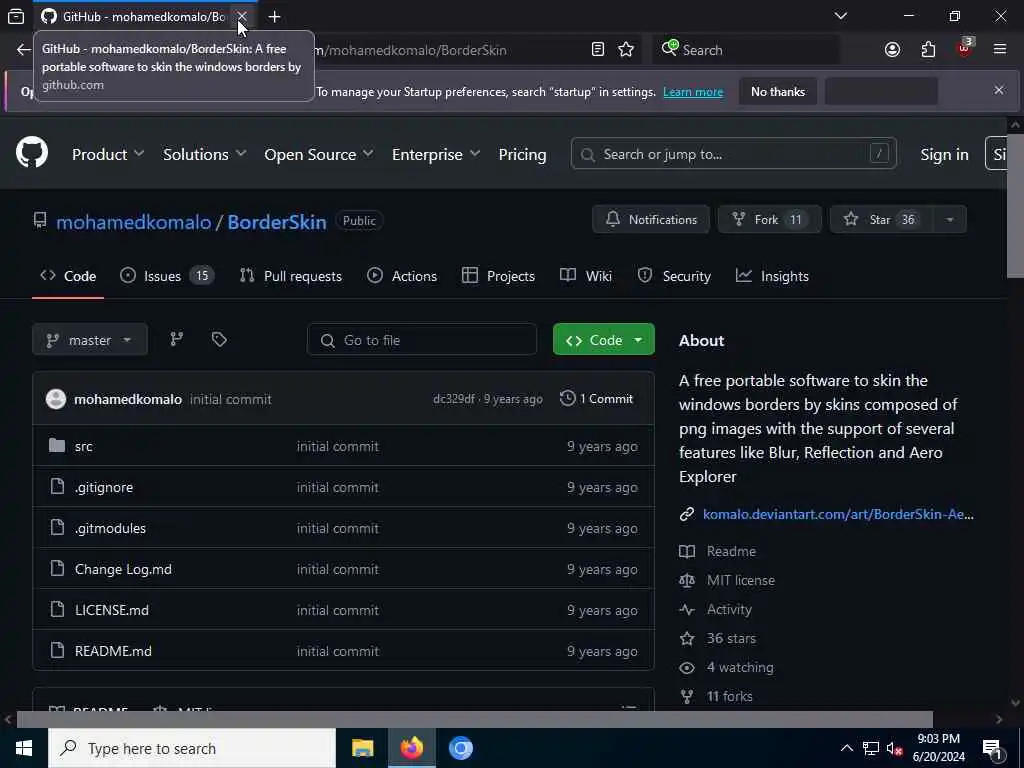Viewport: 1024px width, 768px height.
Task: Click the network tray icon
Action: coord(870,748)
